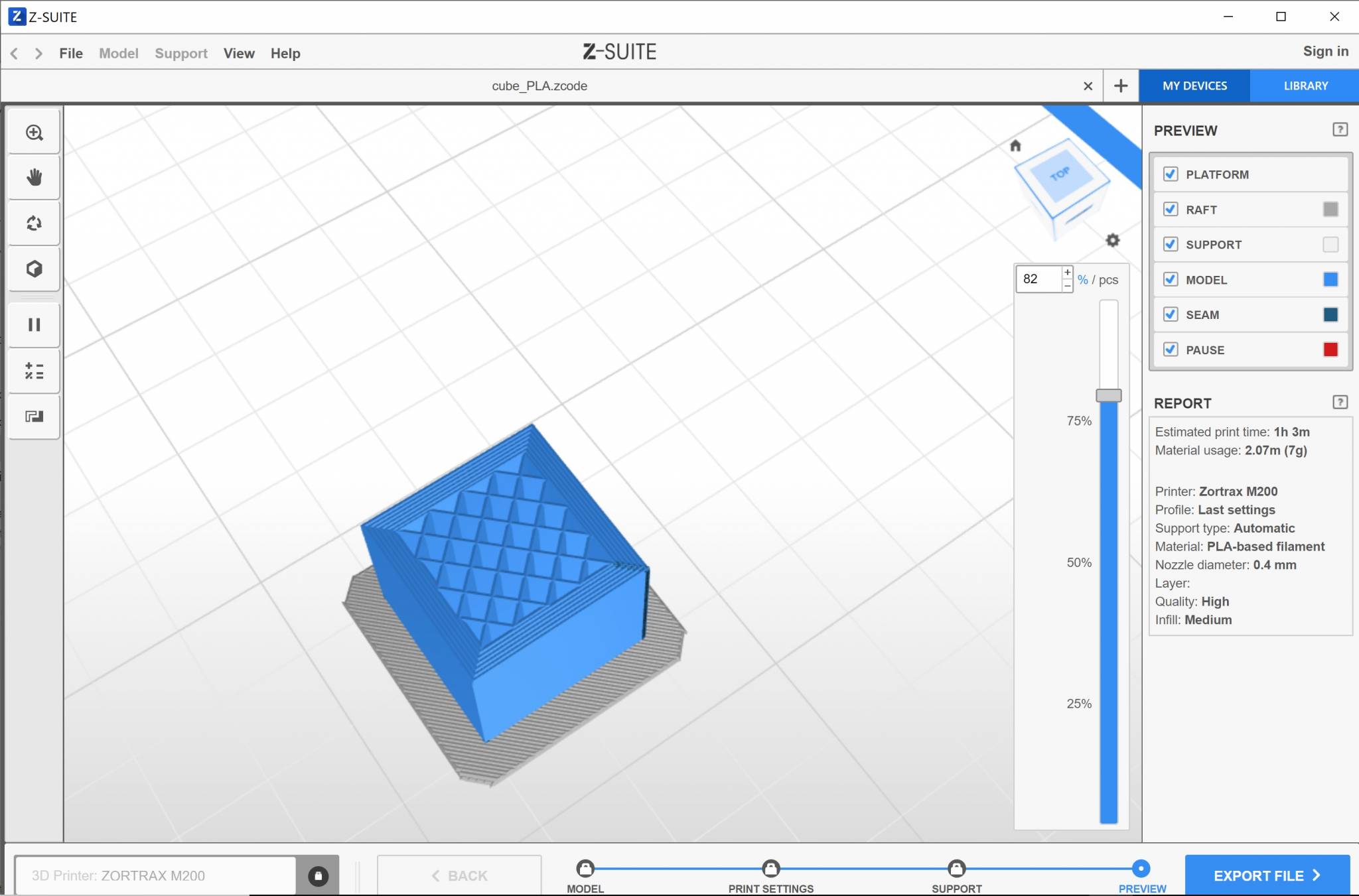Toggle the SUPPORT visibility checkbox
The image size is (1359, 896).
(1171, 244)
